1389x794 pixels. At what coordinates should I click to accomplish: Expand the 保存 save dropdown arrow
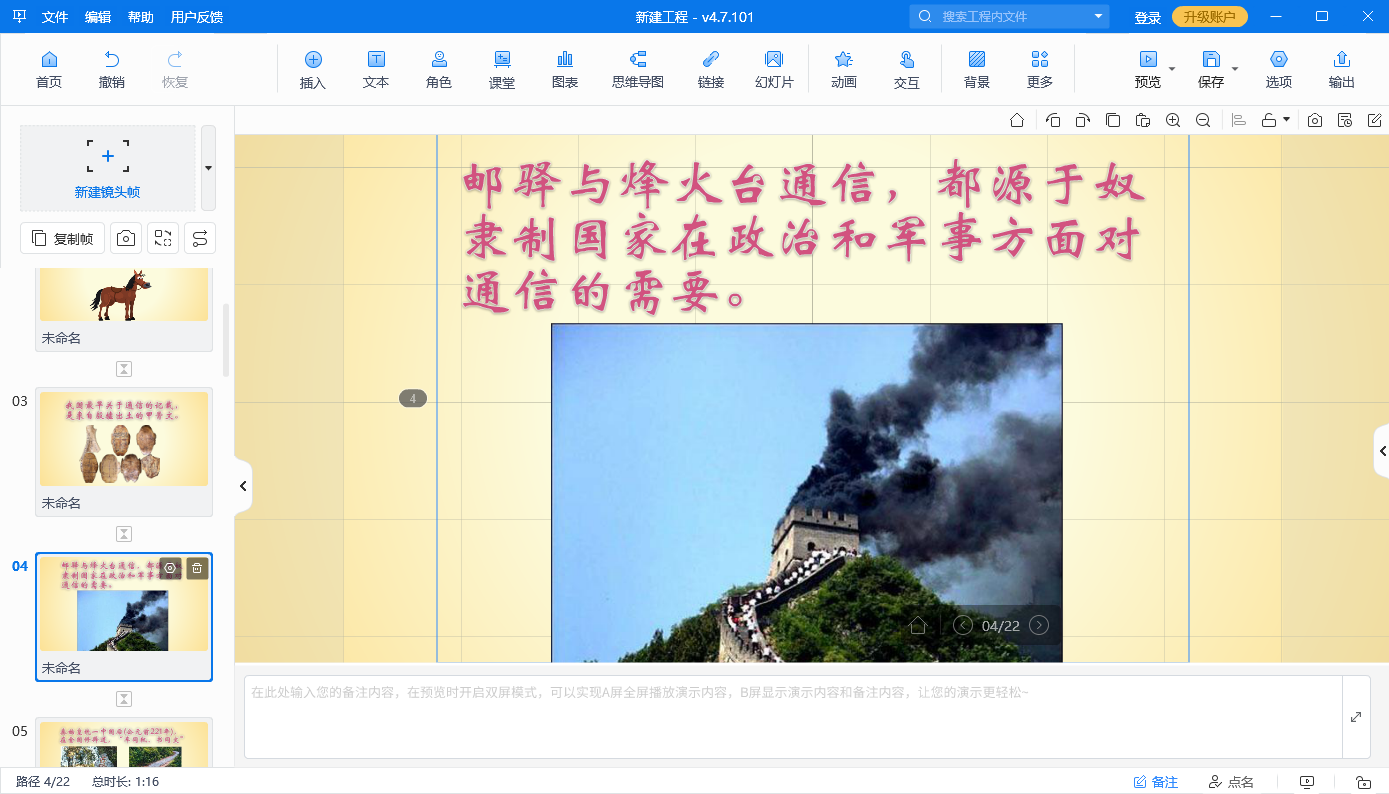(1235, 69)
